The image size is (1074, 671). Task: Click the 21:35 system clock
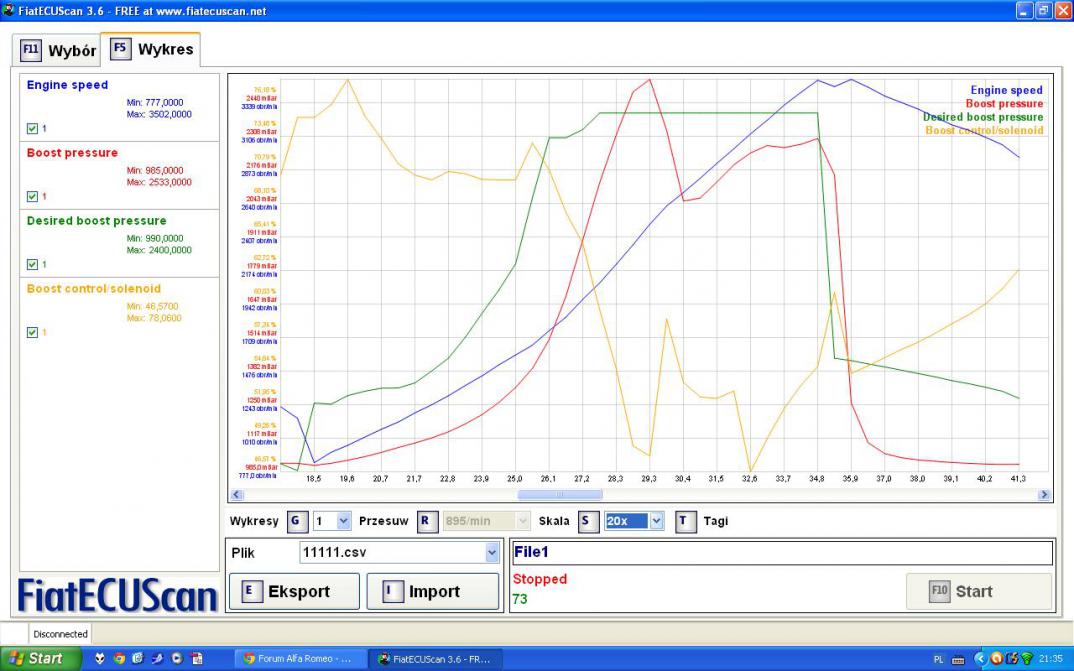point(1052,659)
